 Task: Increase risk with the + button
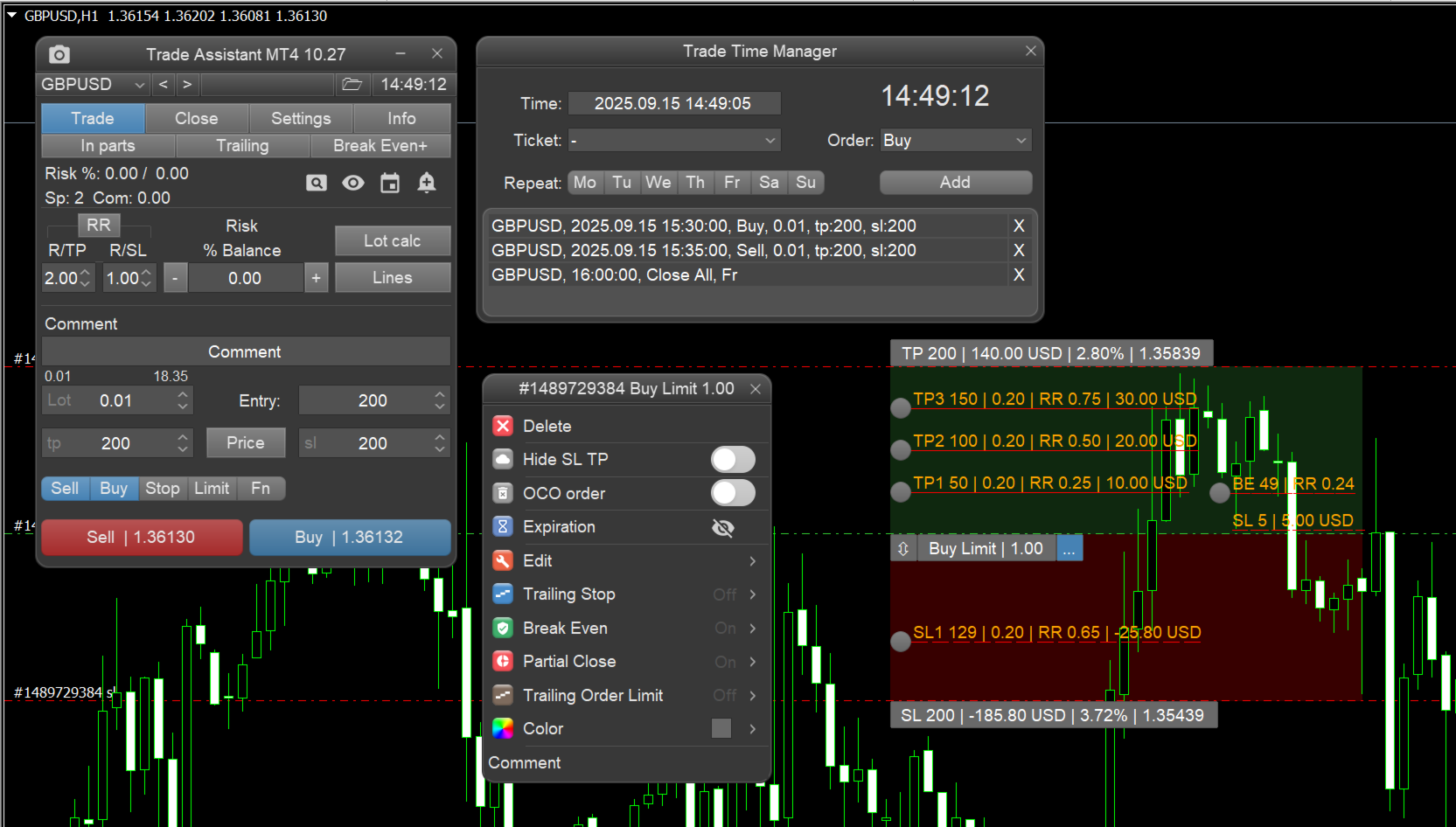click(x=317, y=278)
